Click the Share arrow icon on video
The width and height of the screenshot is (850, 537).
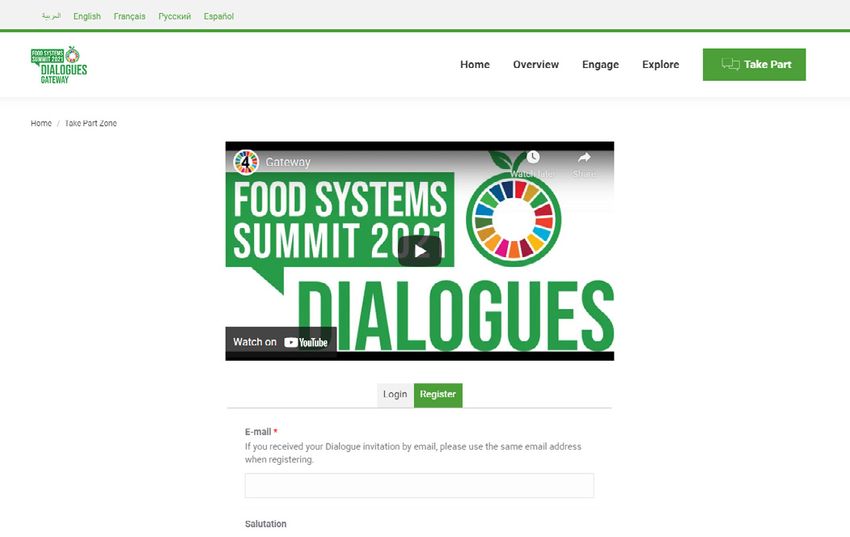click(x=584, y=157)
